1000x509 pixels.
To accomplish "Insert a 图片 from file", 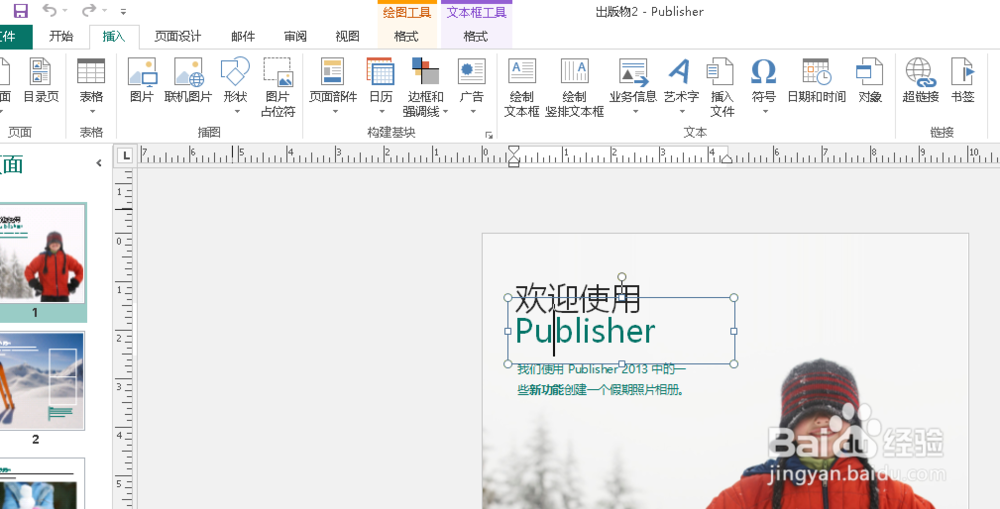I will [x=142, y=80].
